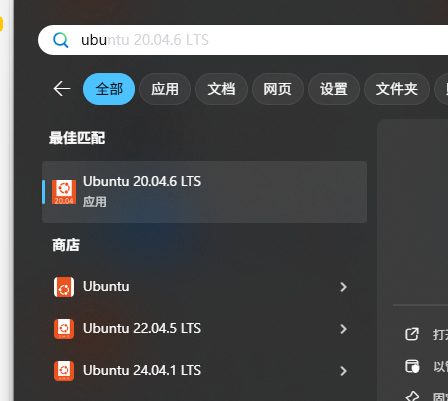This screenshot has width=448, height=401.
Task: Expand the Ubuntu 24.04.1 LTS chevron
Action: pyautogui.click(x=343, y=371)
